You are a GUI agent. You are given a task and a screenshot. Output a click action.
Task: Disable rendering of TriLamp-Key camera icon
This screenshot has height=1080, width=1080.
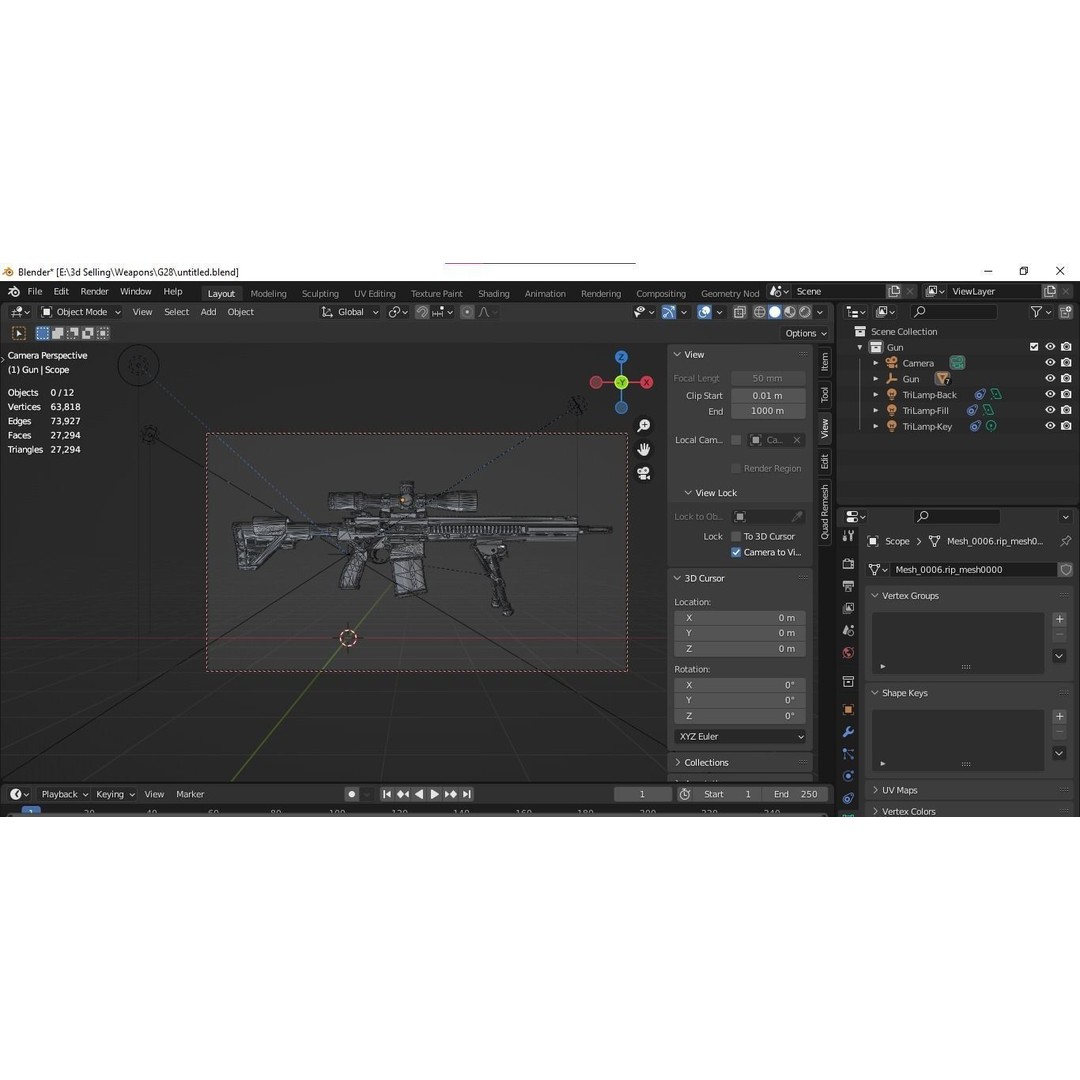coord(1066,426)
